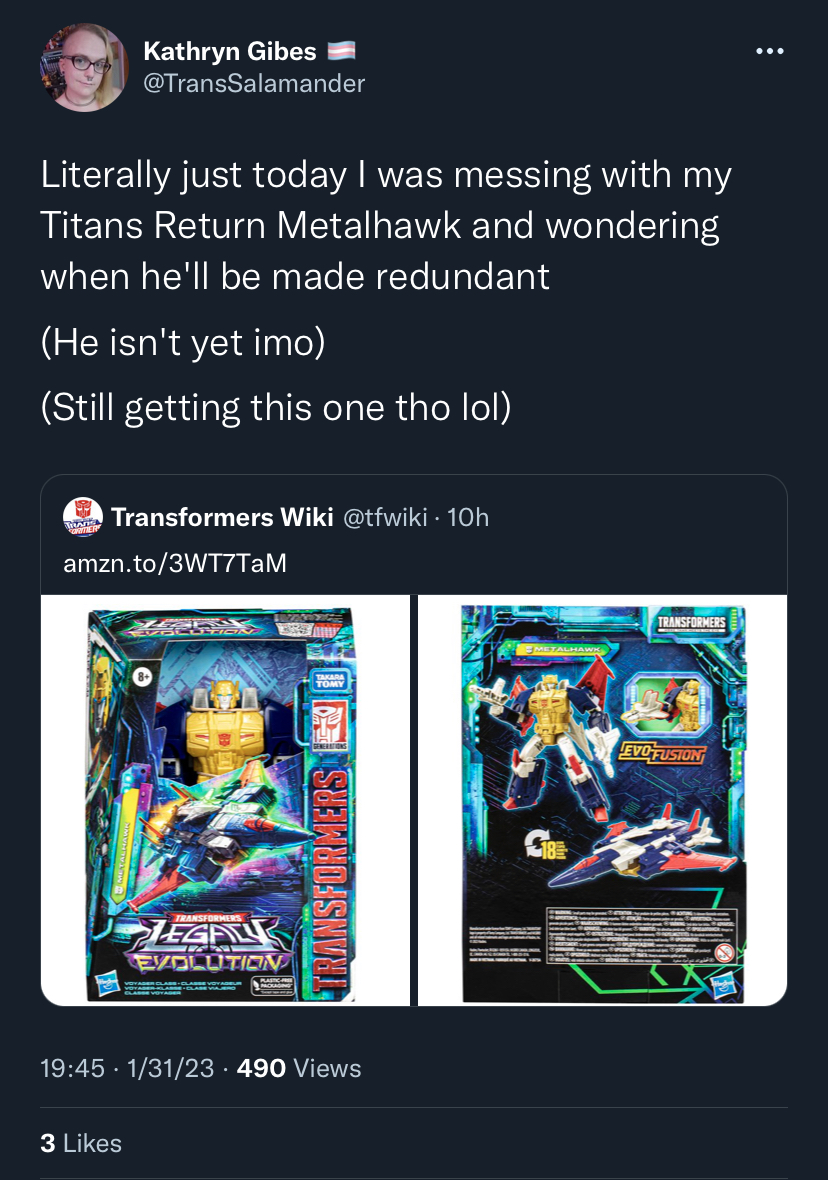Viewport: 828px width, 1180px height.
Task: Open Transformers Wiki account name
Action: click(x=222, y=517)
